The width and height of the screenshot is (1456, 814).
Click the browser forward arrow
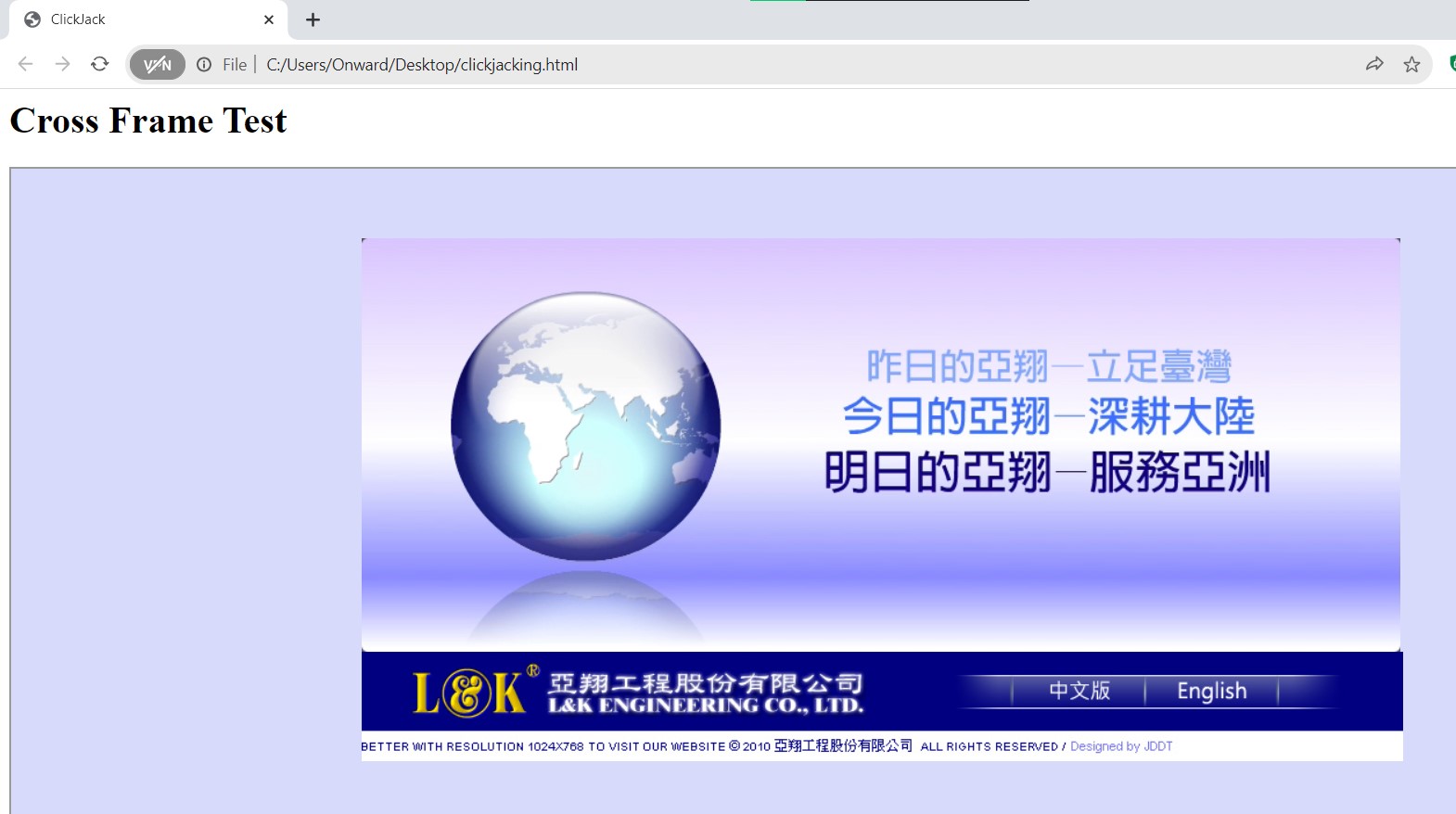(62, 64)
